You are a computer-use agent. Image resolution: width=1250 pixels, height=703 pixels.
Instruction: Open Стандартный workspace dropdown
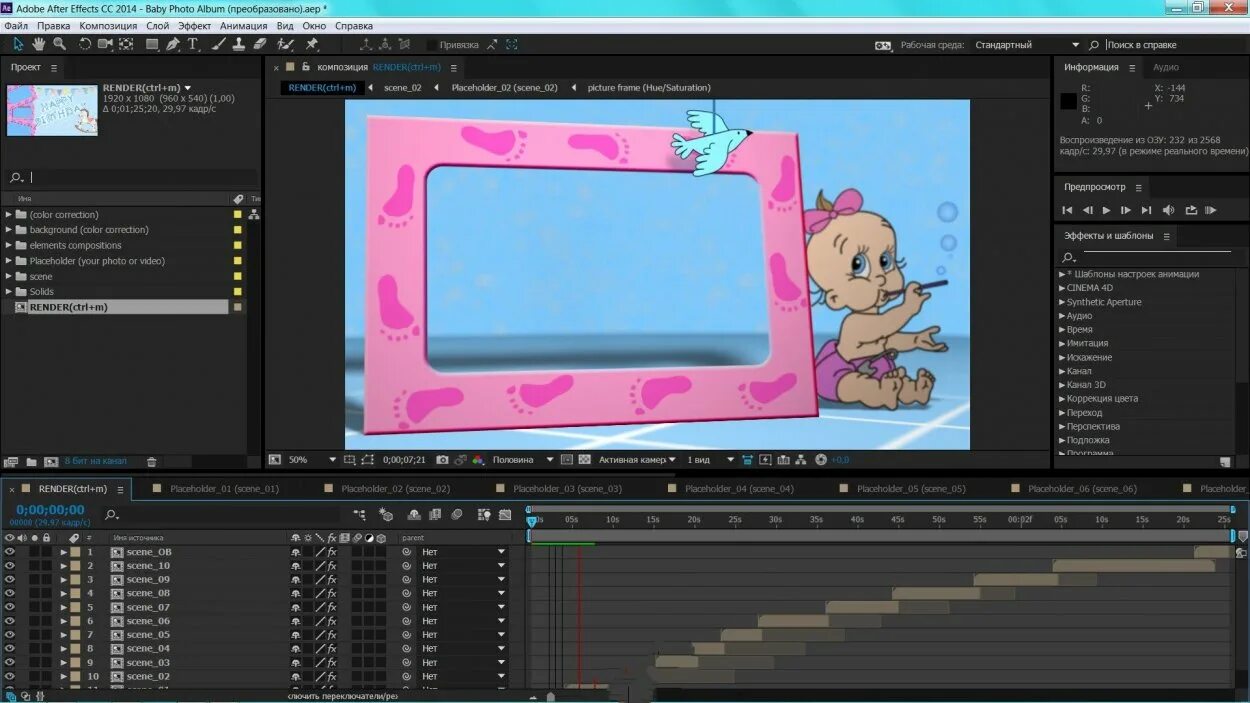[x=1027, y=45]
